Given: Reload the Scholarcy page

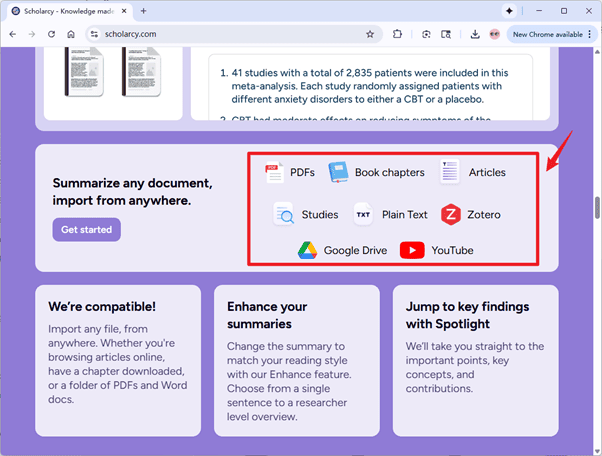Looking at the screenshot, I should 51,34.
